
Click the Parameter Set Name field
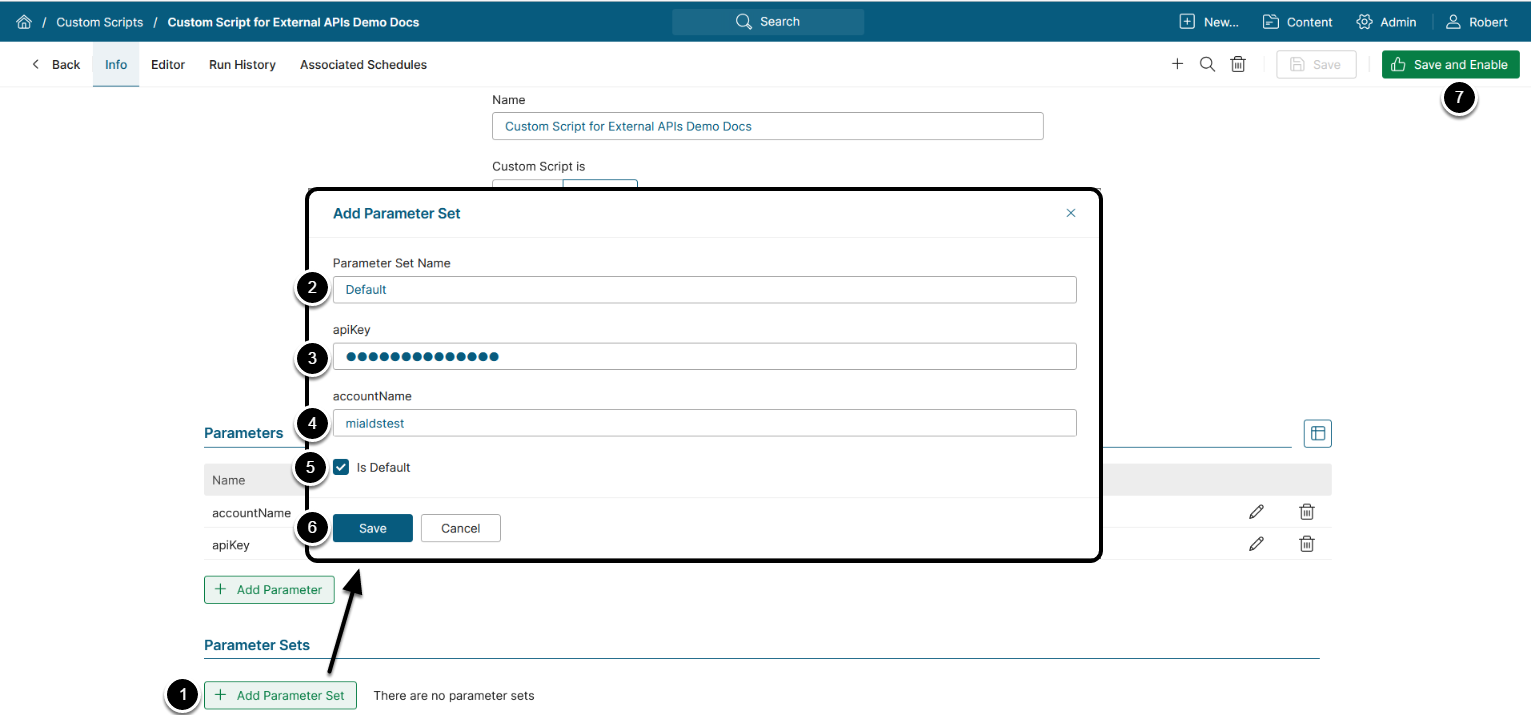pos(705,289)
